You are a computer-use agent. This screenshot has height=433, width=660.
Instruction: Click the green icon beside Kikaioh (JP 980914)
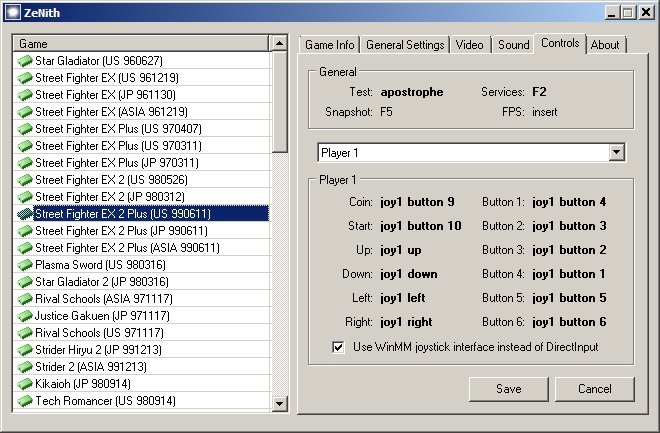[x=25, y=384]
